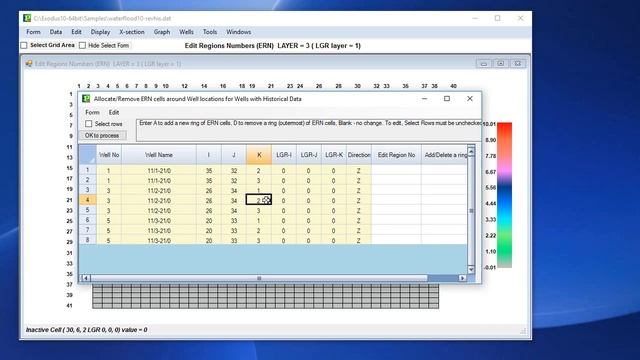Viewport: 640px width, 360px height.
Task: Open the Form menu in main window
Action: coord(33,32)
